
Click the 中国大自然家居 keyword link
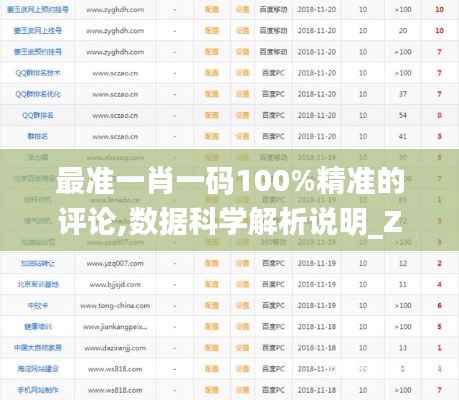point(38,348)
